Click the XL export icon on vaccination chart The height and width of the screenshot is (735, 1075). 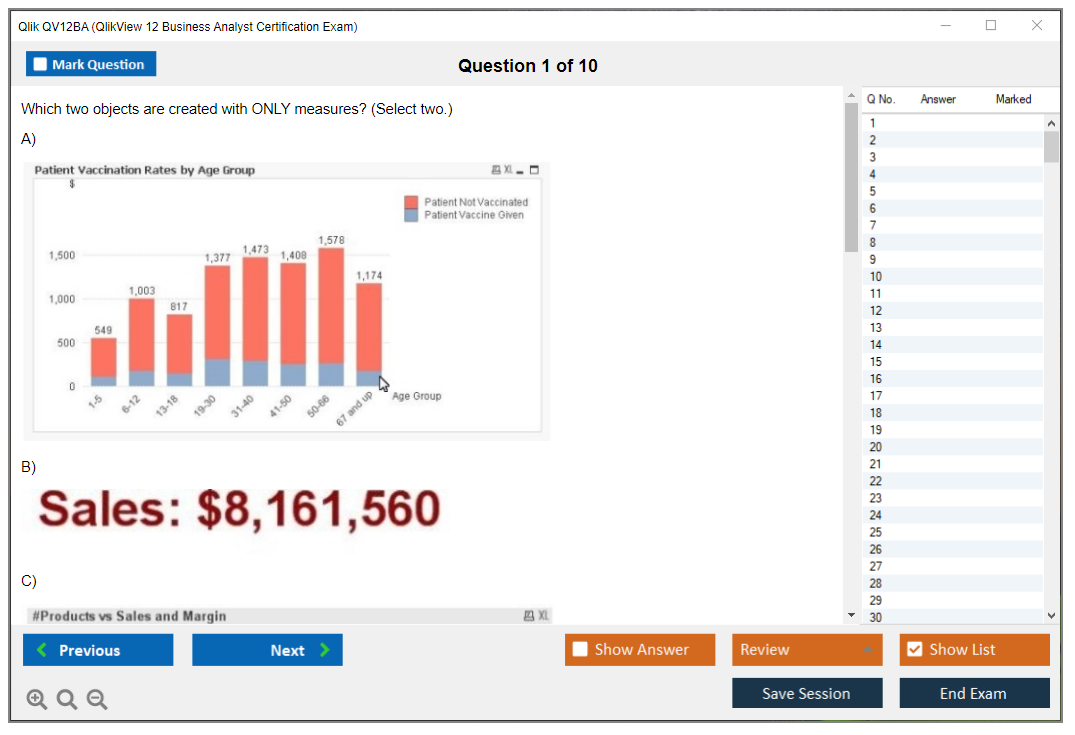tap(509, 170)
